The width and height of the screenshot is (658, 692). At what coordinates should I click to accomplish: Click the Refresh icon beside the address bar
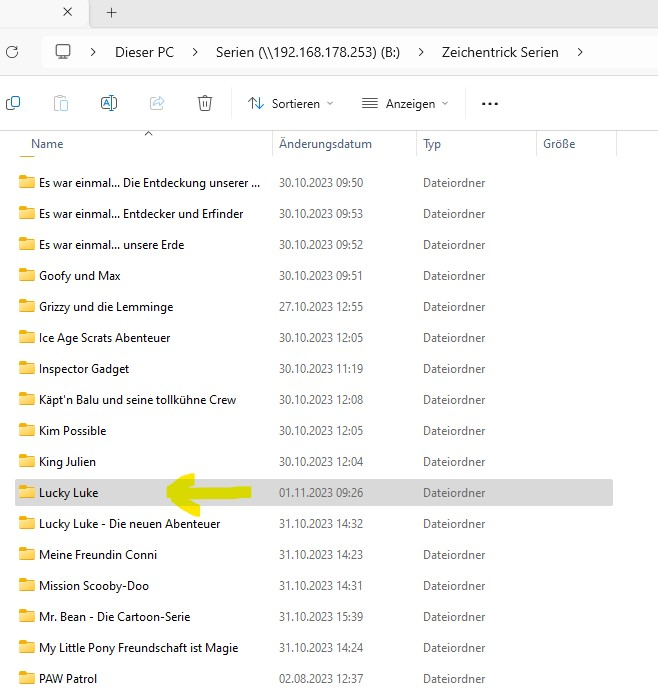[12, 52]
